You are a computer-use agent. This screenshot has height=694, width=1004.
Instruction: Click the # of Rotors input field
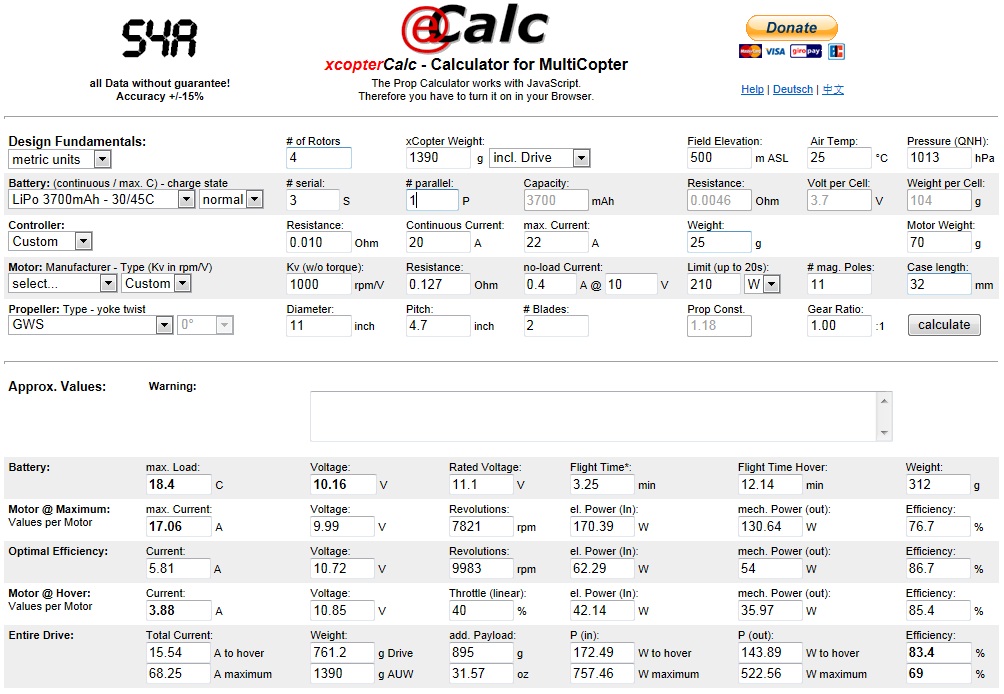[x=319, y=158]
